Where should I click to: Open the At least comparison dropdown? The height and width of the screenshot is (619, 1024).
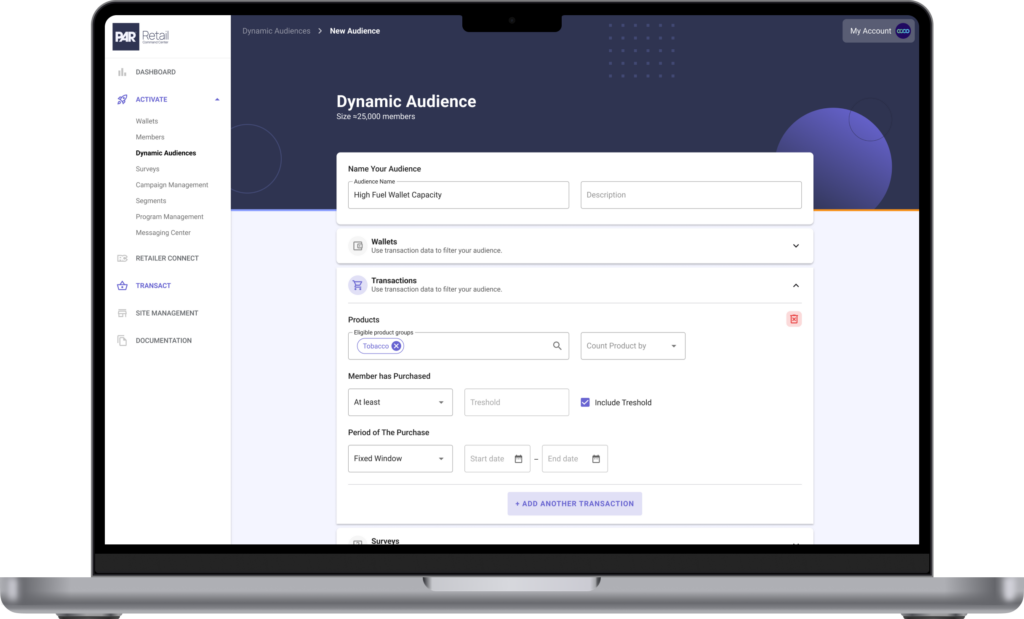pyautogui.click(x=400, y=402)
